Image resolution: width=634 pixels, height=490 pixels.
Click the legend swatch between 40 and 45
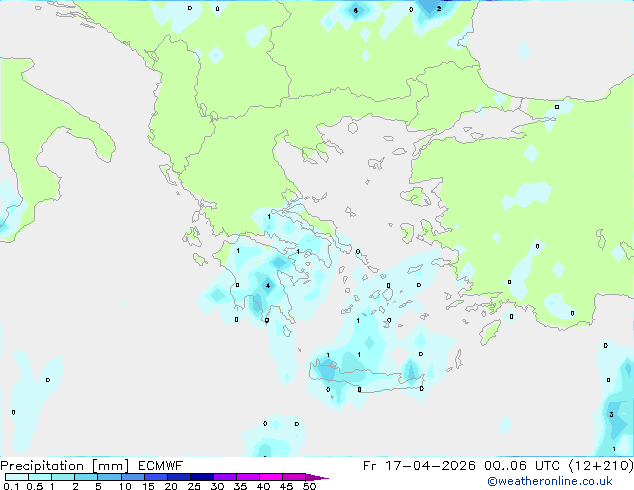tap(271, 477)
